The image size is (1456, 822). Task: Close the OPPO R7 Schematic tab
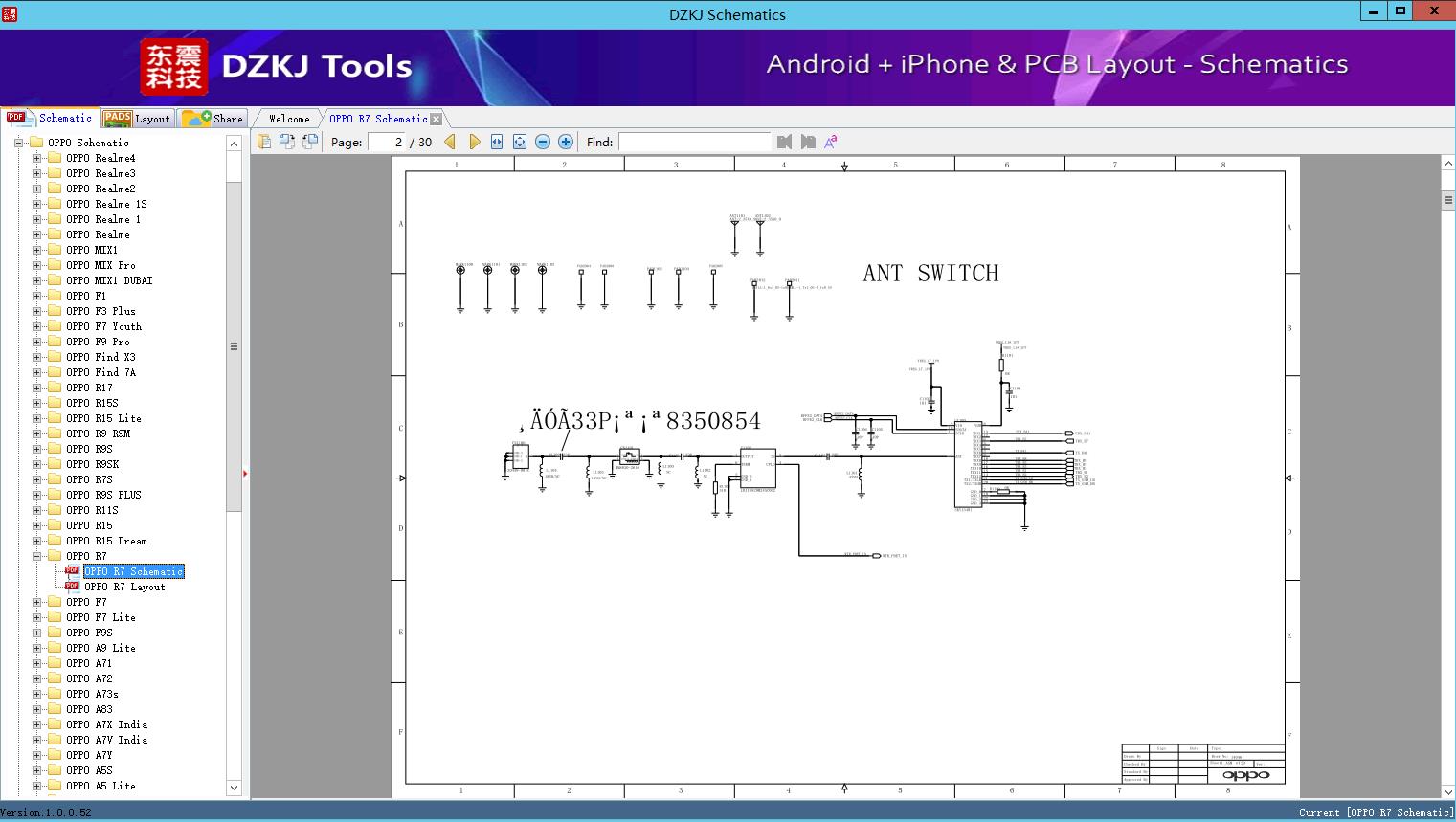coord(437,119)
